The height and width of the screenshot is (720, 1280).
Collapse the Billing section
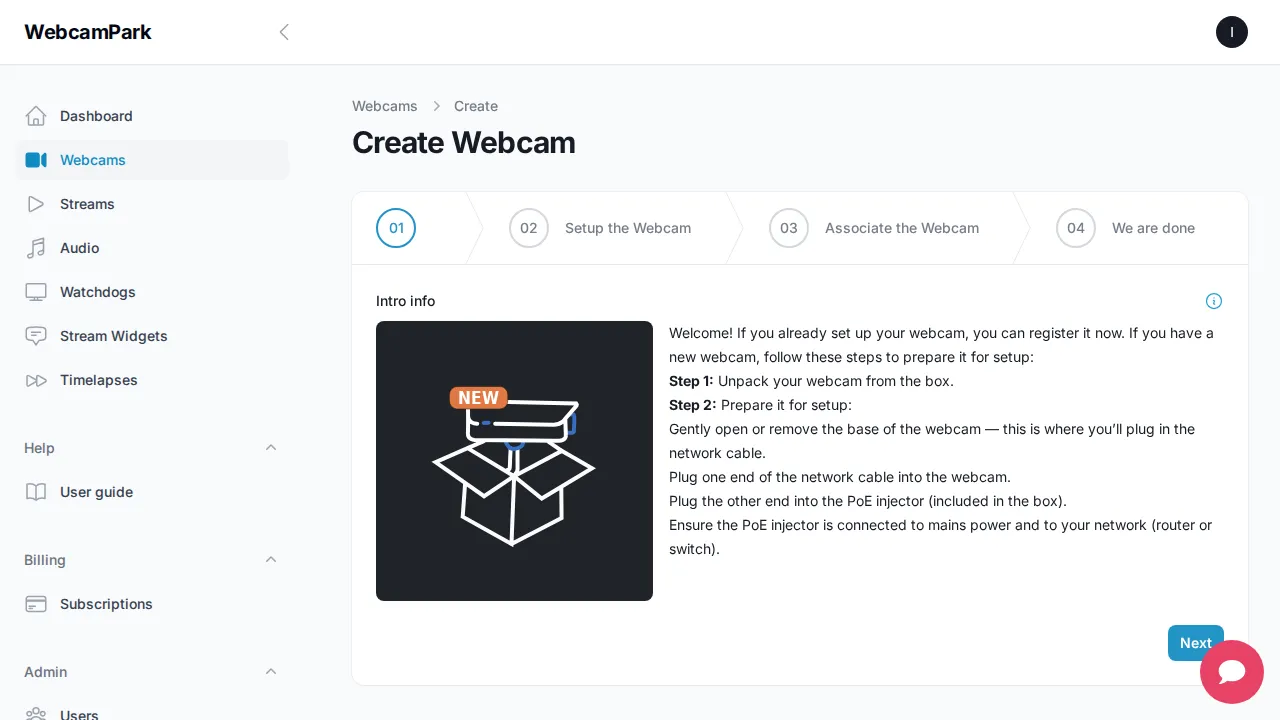(x=271, y=560)
